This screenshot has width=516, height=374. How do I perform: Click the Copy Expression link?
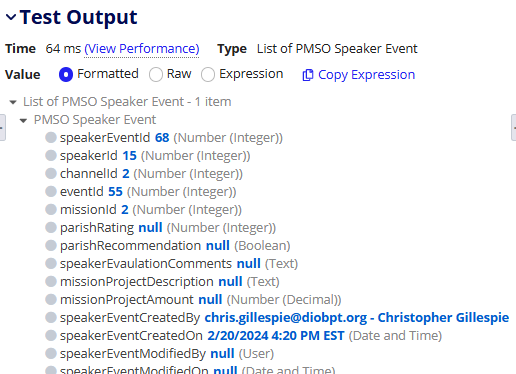click(366, 75)
